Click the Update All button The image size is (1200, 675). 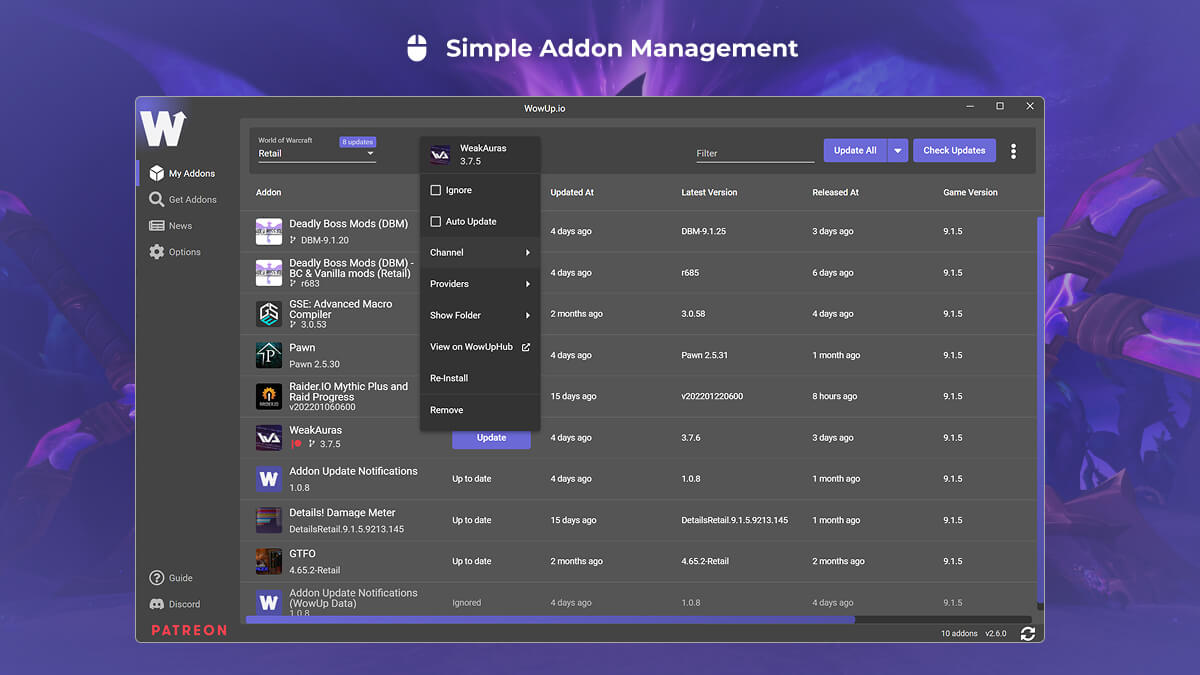click(x=855, y=151)
